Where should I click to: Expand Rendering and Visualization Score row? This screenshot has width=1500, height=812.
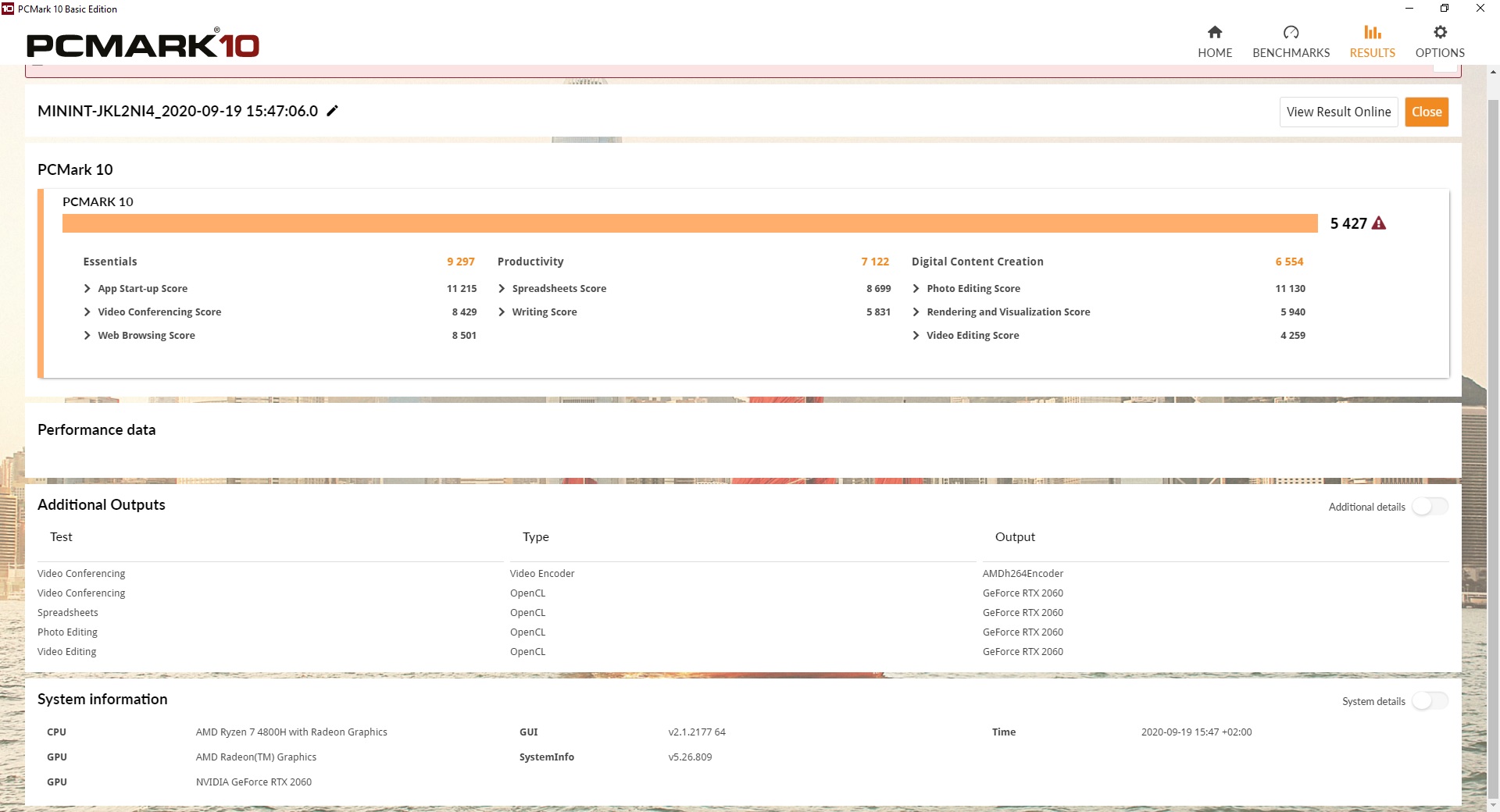tap(916, 312)
